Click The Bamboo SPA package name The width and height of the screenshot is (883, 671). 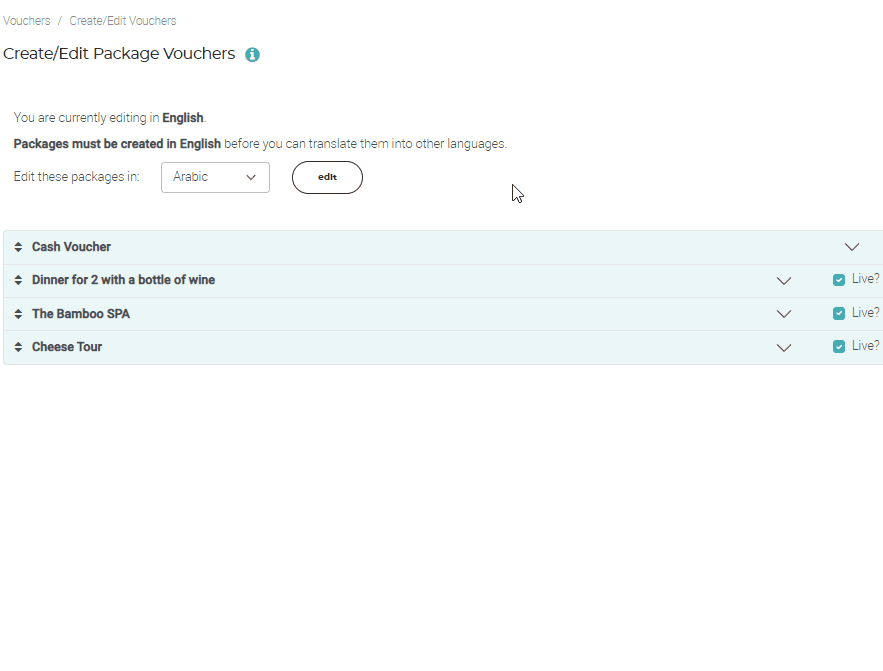(x=81, y=314)
